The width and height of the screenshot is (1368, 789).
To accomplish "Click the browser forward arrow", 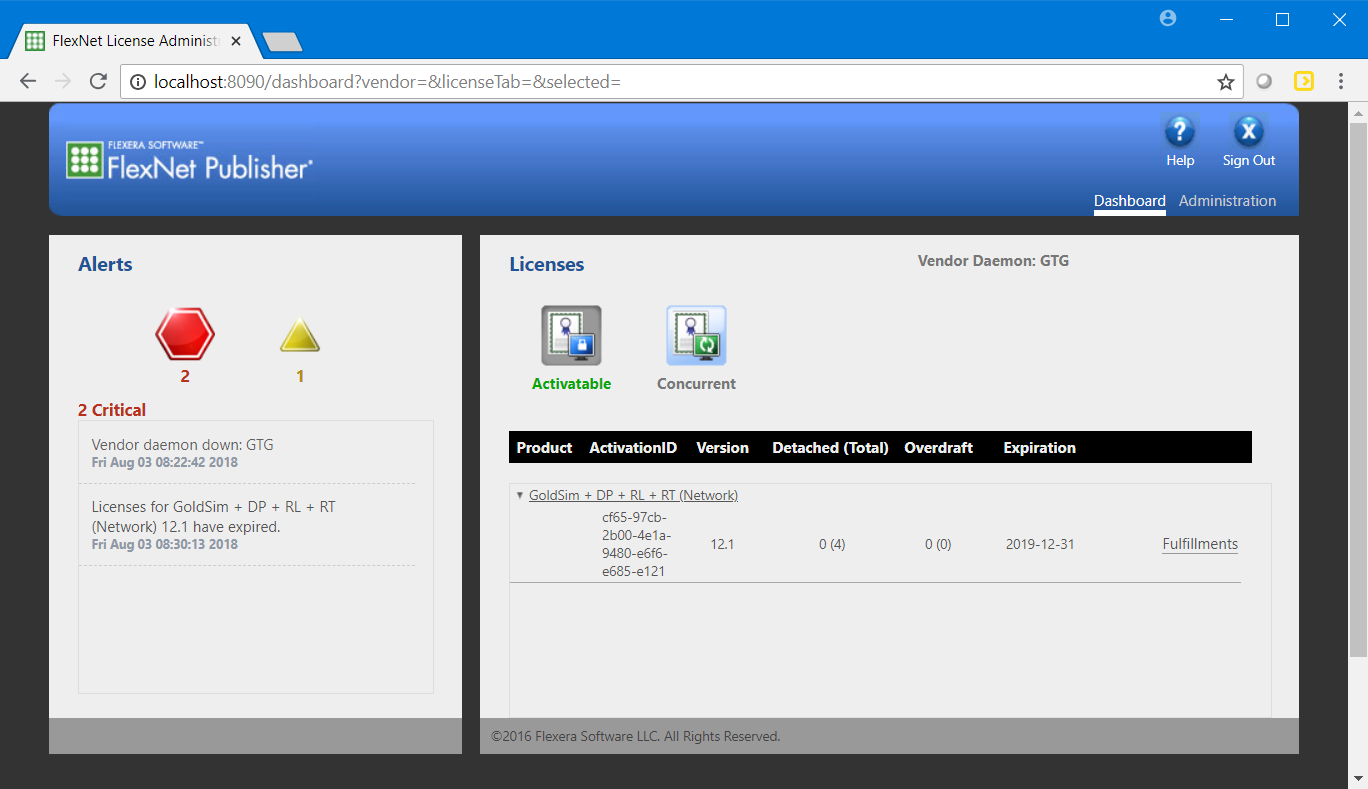I will [63, 82].
